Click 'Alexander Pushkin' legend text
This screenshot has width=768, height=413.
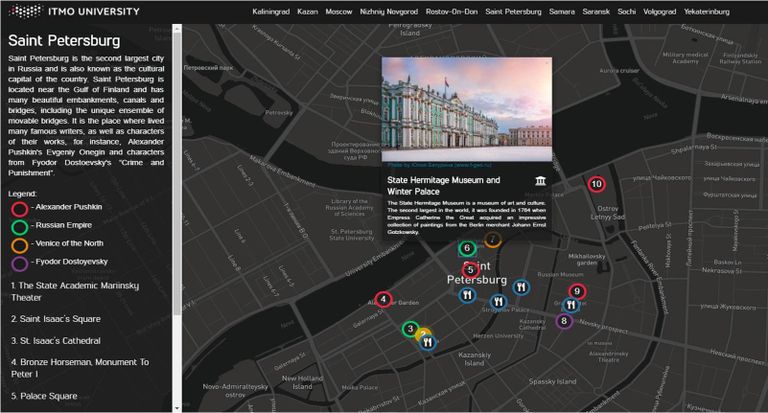69,207
